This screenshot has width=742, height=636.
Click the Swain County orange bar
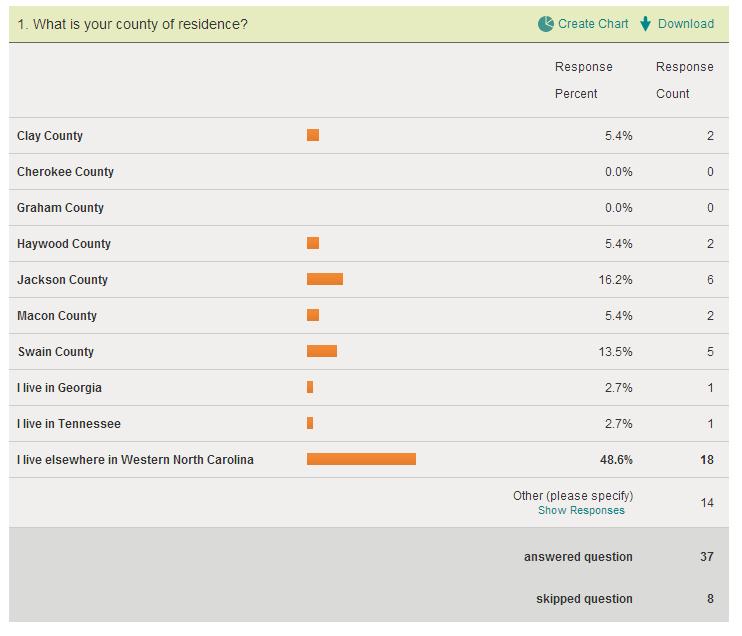(322, 351)
